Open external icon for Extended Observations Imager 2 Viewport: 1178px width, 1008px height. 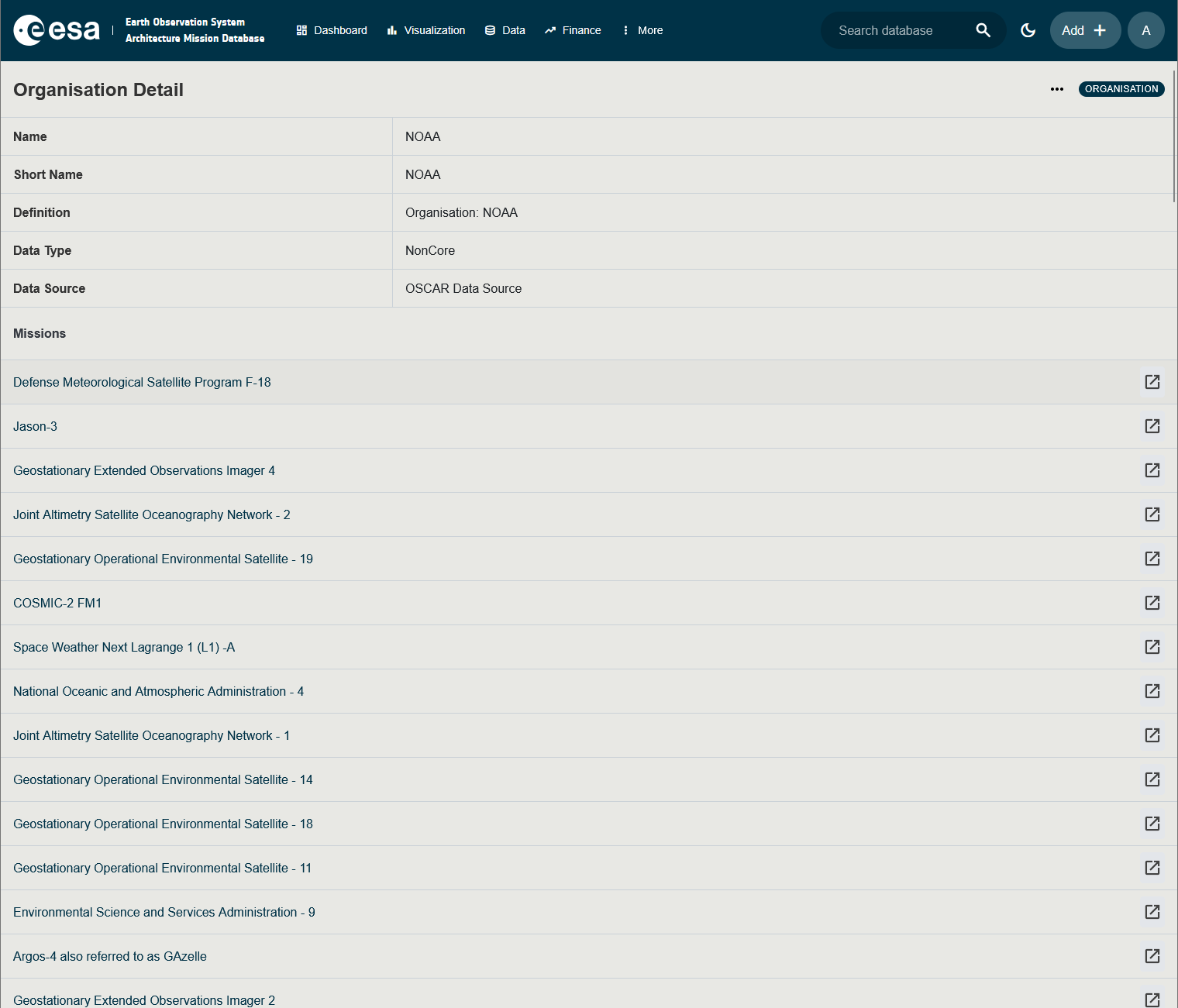[1152, 1000]
